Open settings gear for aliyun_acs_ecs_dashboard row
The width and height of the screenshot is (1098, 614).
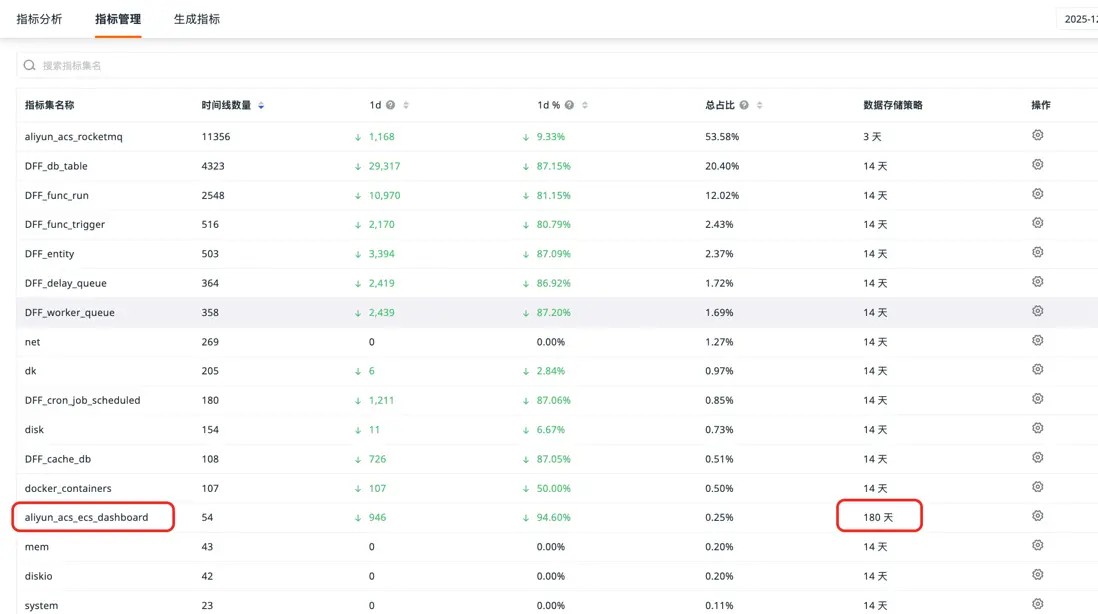pyautogui.click(x=1038, y=516)
